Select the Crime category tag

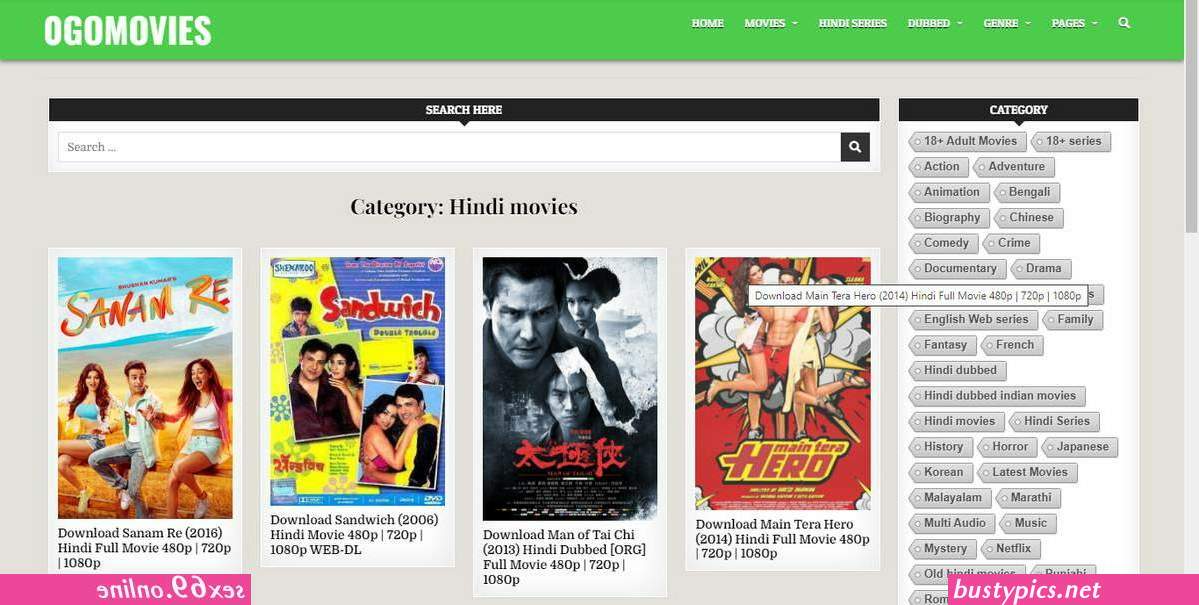1012,243
